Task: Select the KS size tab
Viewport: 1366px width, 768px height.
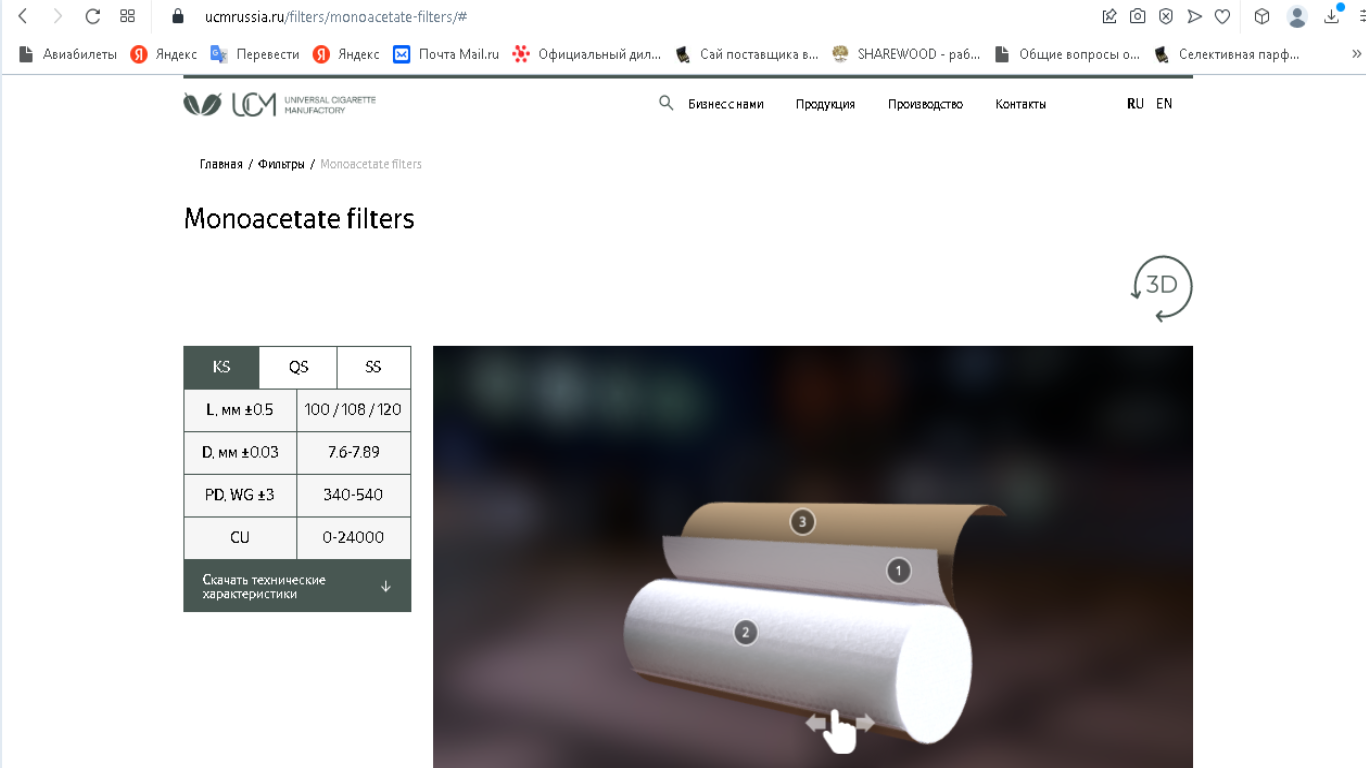Action: (x=221, y=367)
